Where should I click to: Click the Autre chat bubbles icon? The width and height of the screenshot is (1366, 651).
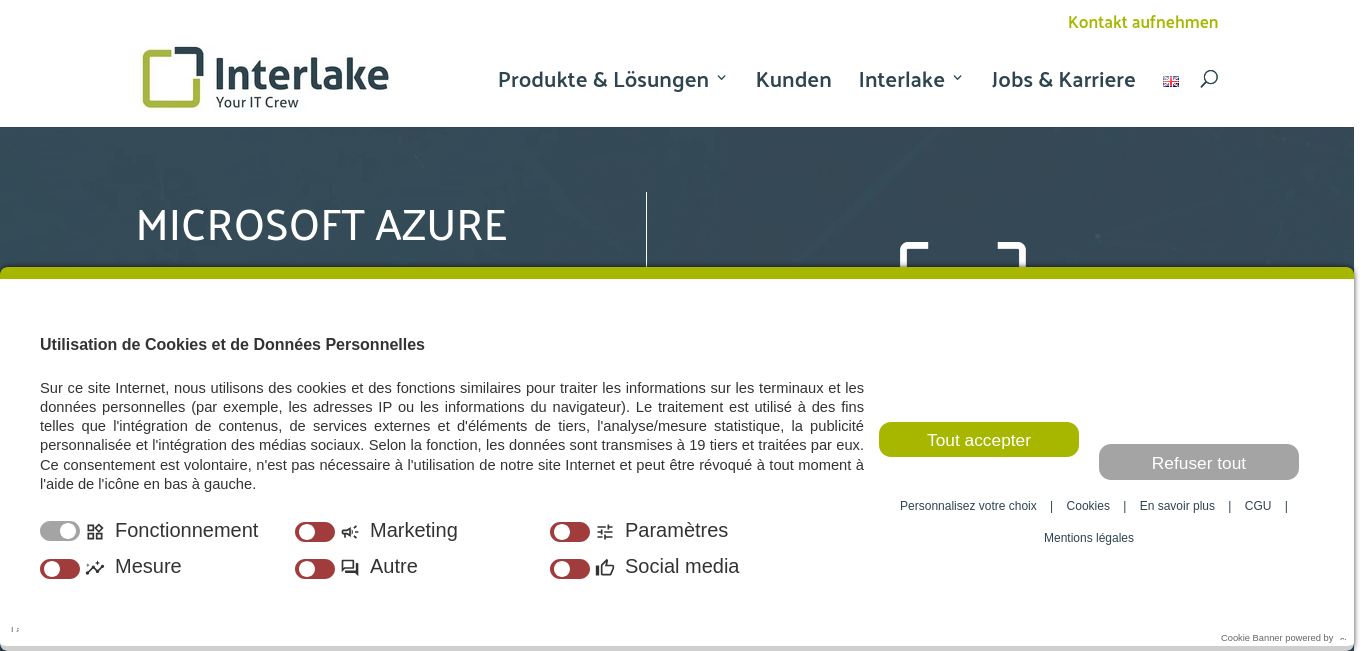click(350, 568)
